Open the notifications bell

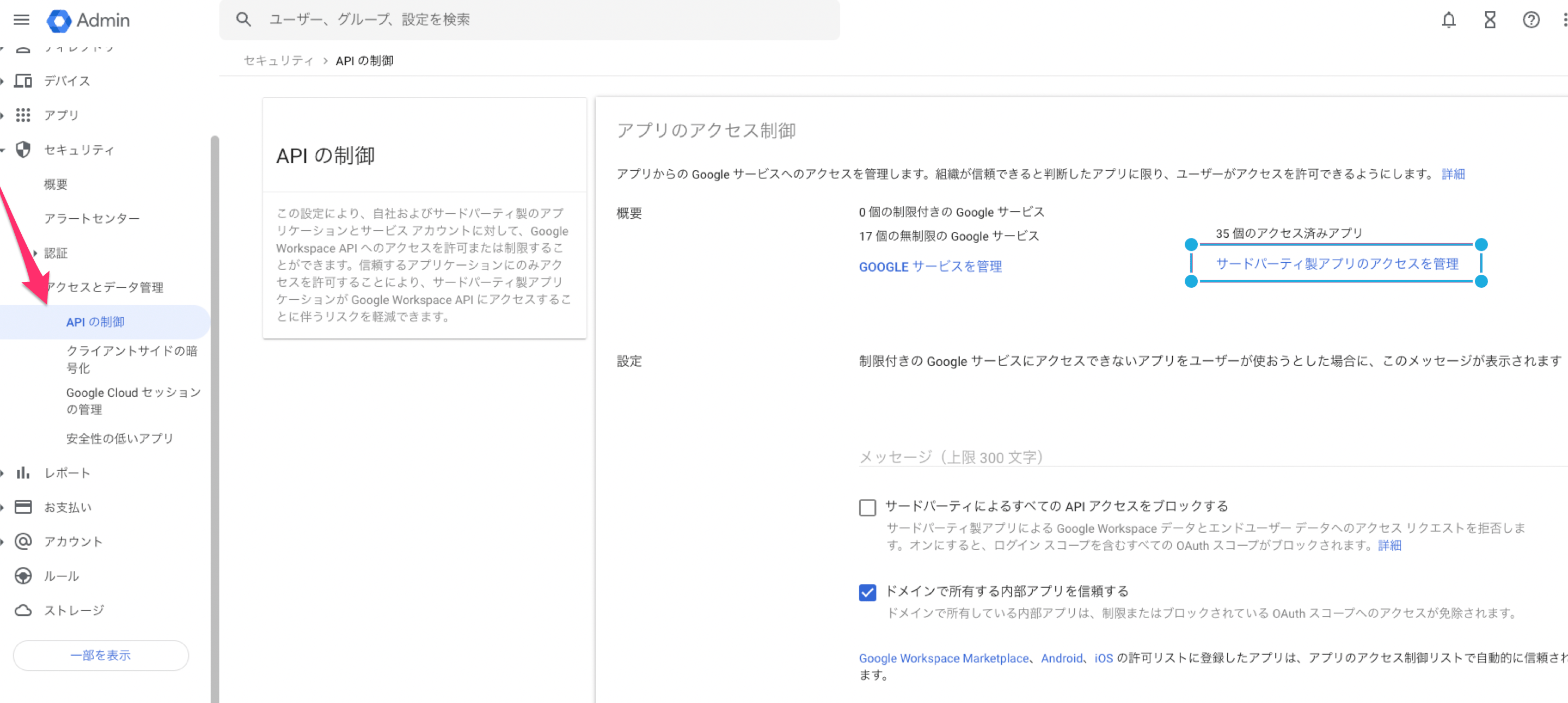tap(1448, 20)
